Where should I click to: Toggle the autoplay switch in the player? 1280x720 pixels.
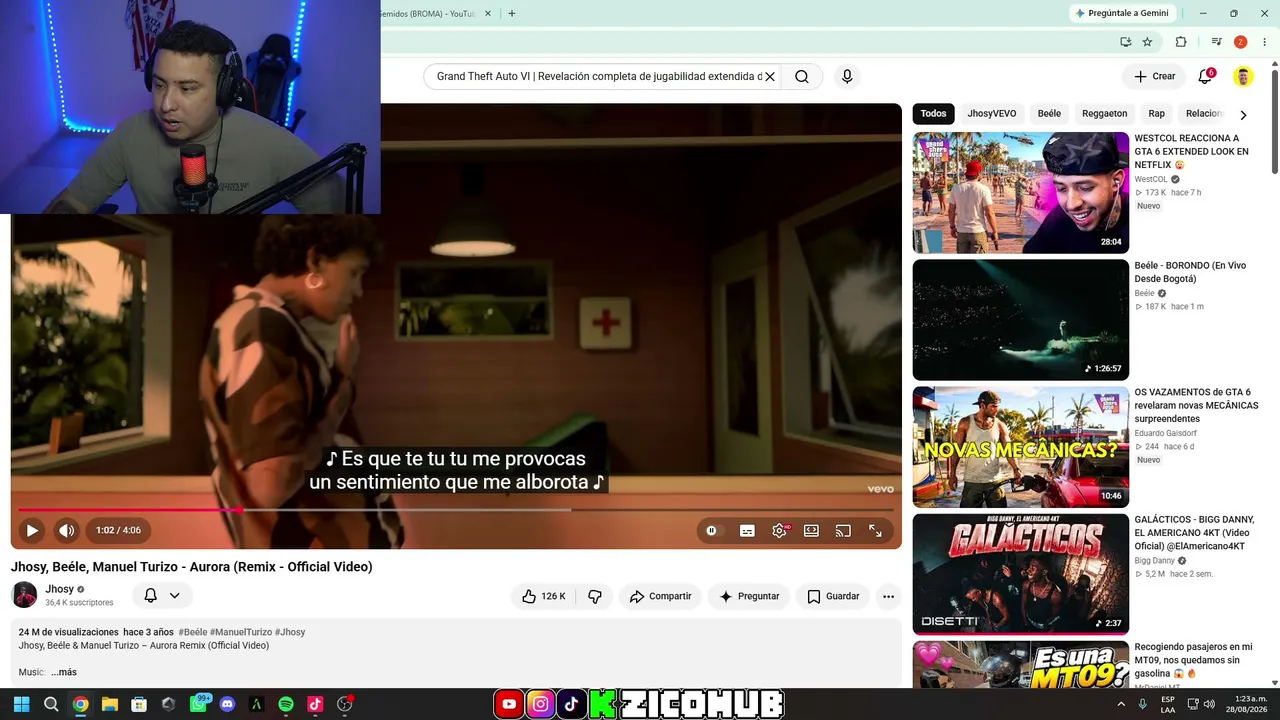(711, 531)
